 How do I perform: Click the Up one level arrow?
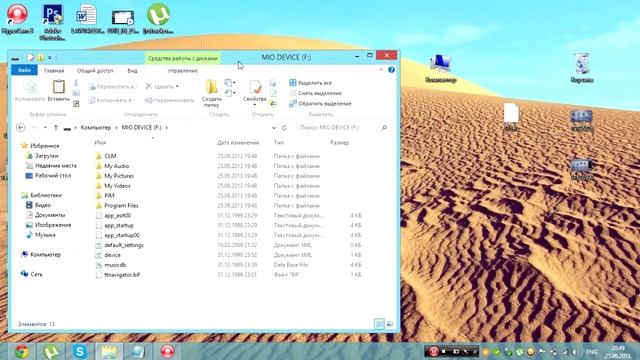tap(56, 128)
